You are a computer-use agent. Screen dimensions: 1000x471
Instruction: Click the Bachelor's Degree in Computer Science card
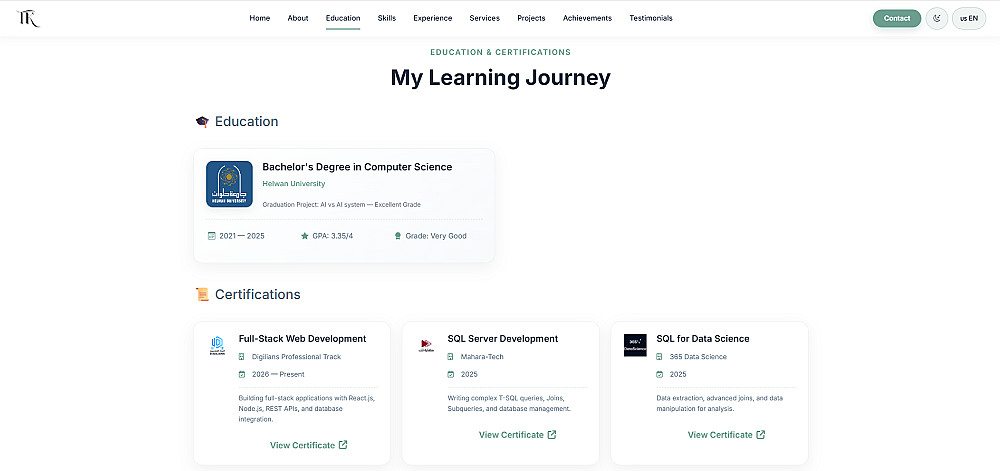(344, 205)
